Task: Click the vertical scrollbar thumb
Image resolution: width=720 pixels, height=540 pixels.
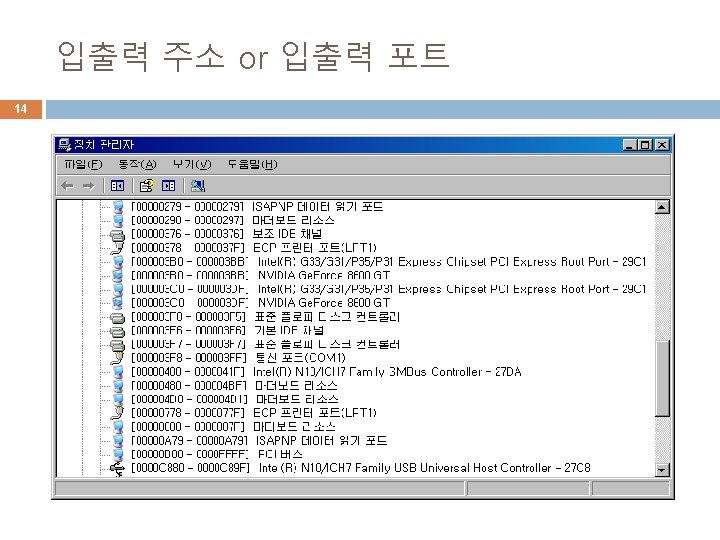Action: click(x=662, y=378)
